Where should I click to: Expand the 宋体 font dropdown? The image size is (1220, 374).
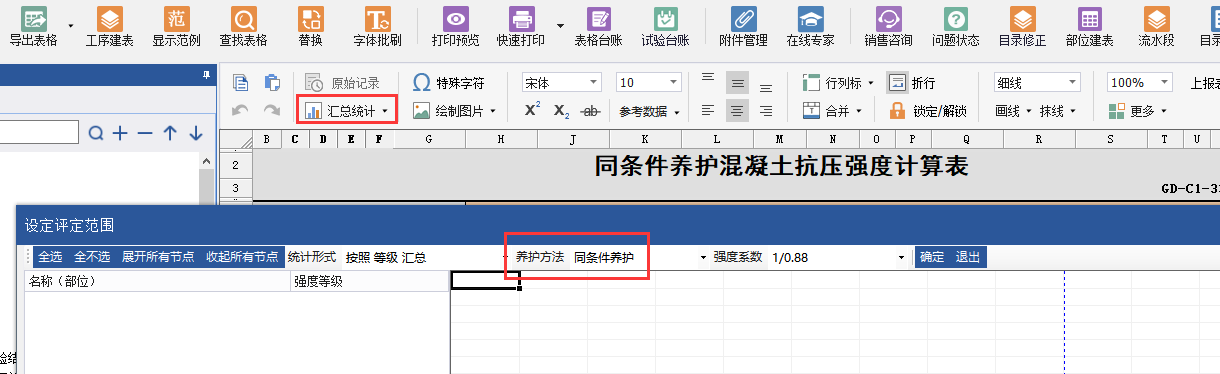point(595,83)
